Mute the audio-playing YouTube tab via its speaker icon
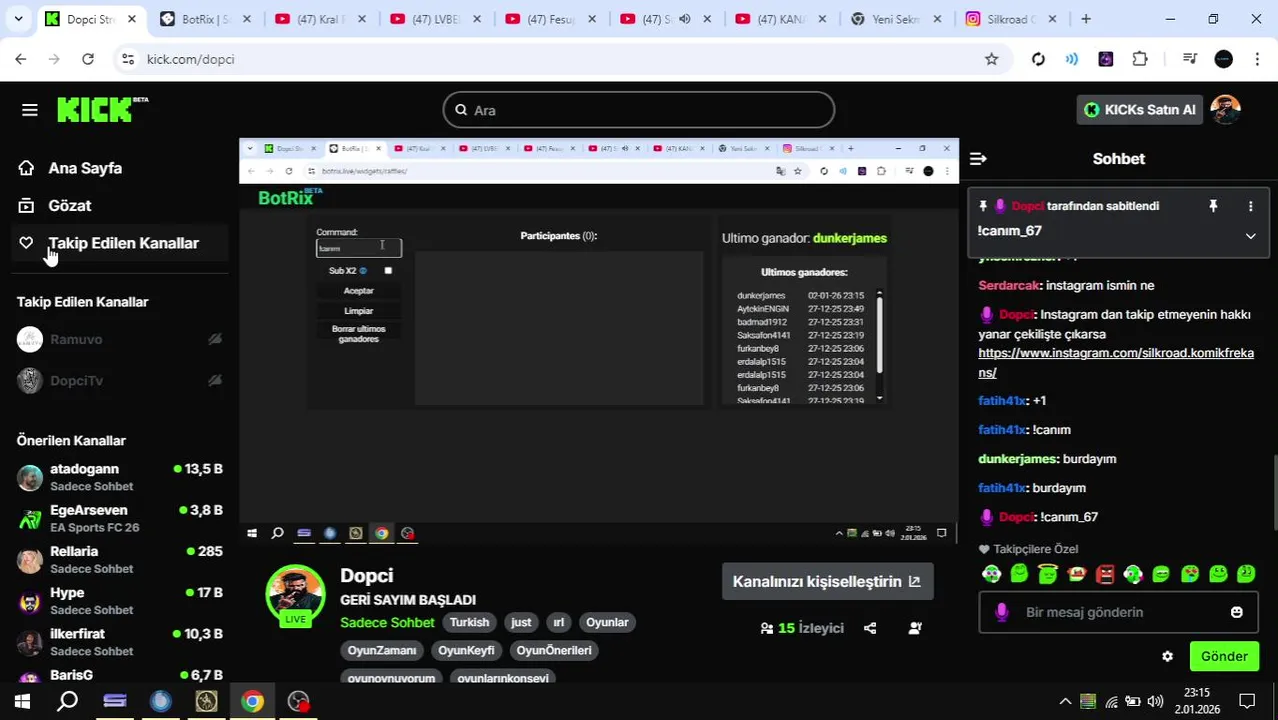This screenshot has width=1278, height=720. pyautogui.click(x=685, y=19)
